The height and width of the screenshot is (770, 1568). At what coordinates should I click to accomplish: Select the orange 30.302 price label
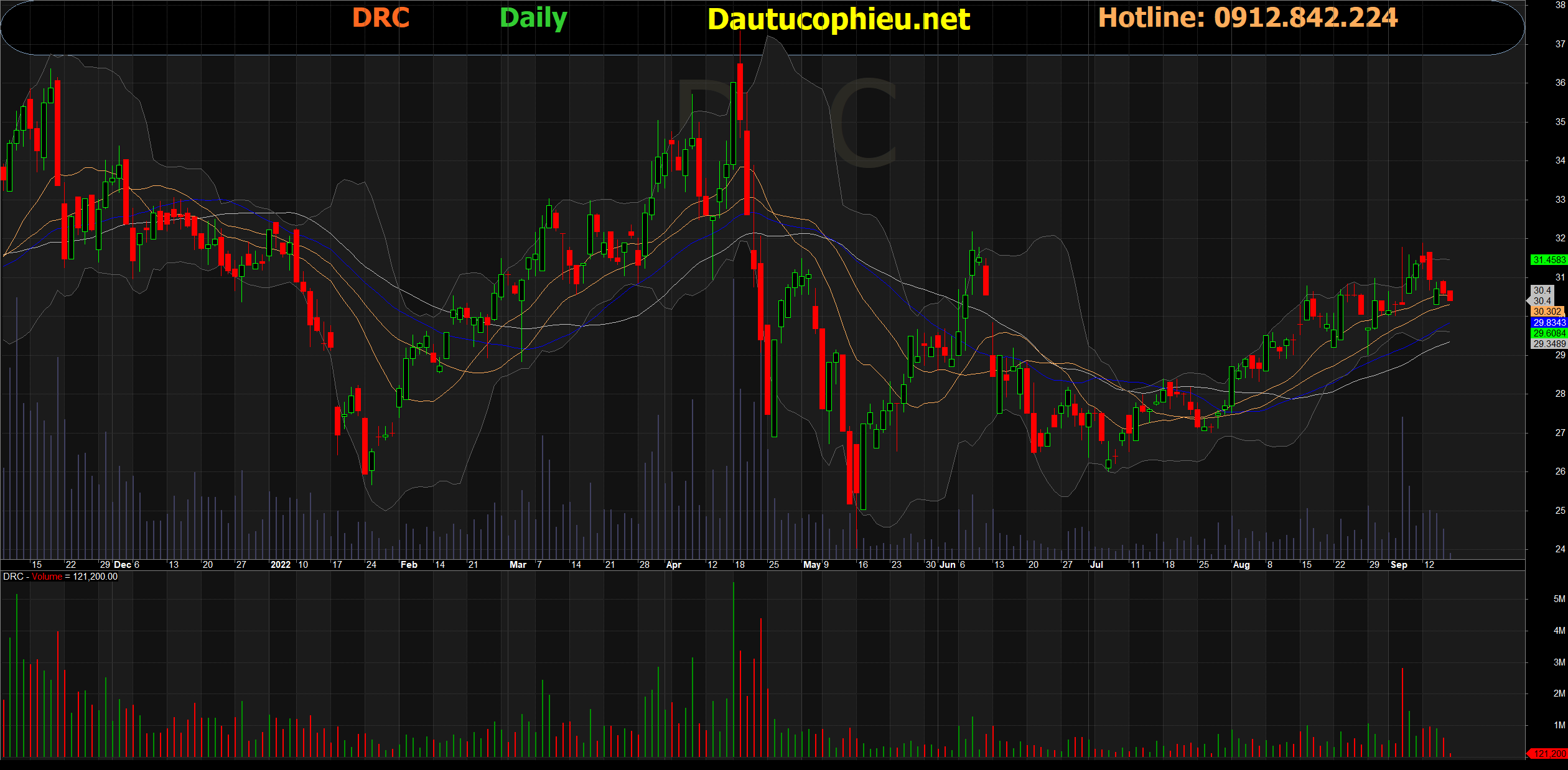pos(1547,312)
